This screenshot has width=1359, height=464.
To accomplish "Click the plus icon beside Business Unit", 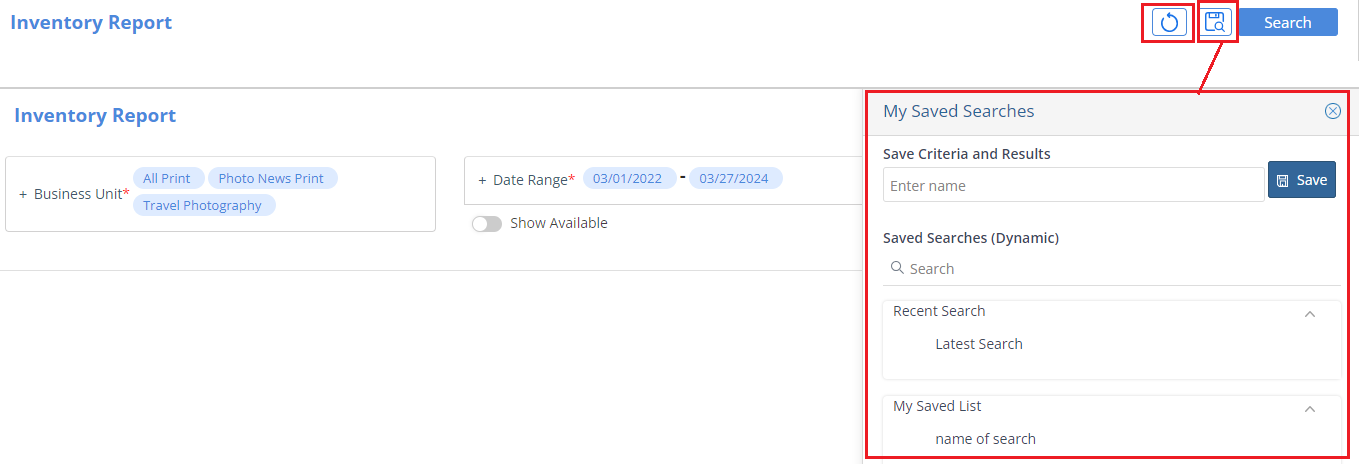I will point(23,194).
